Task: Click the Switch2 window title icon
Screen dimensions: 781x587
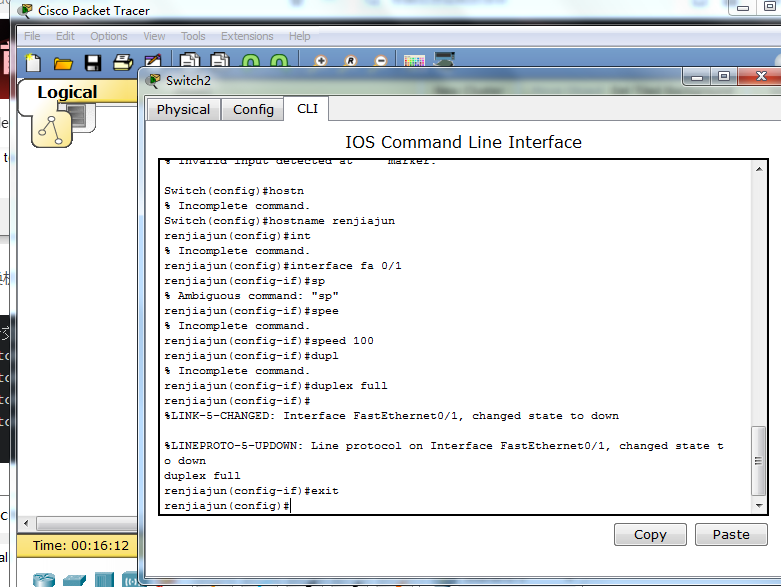Action: click(x=155, y=80)
